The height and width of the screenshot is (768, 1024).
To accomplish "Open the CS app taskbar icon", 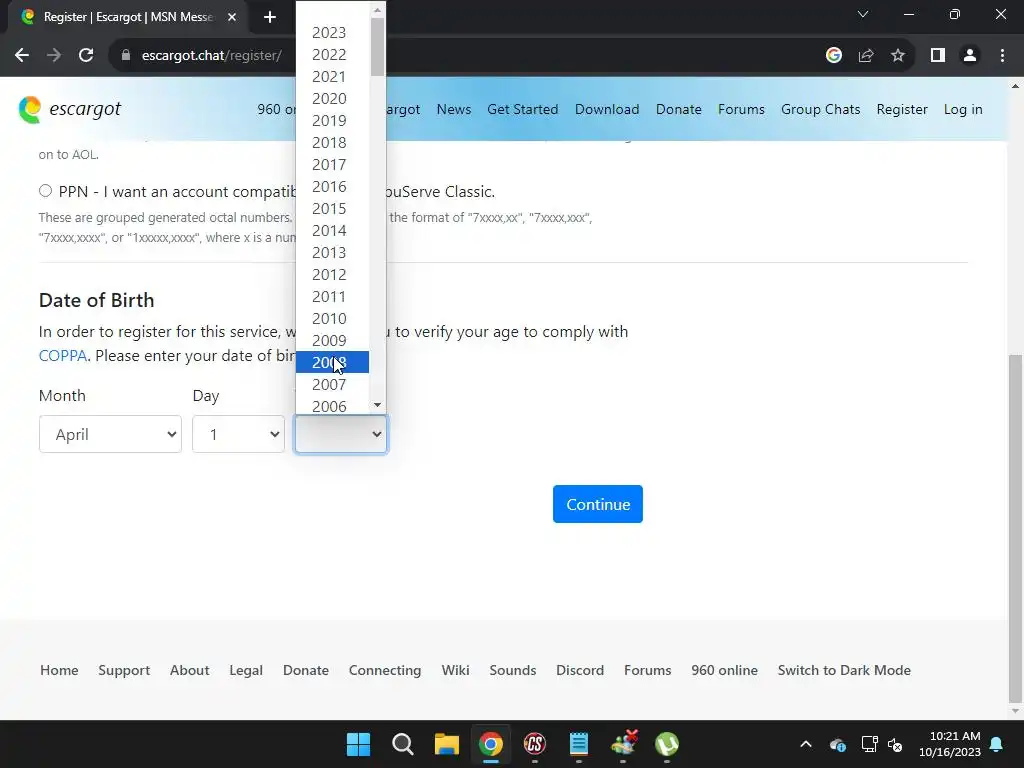I will [x=535, y=744].
